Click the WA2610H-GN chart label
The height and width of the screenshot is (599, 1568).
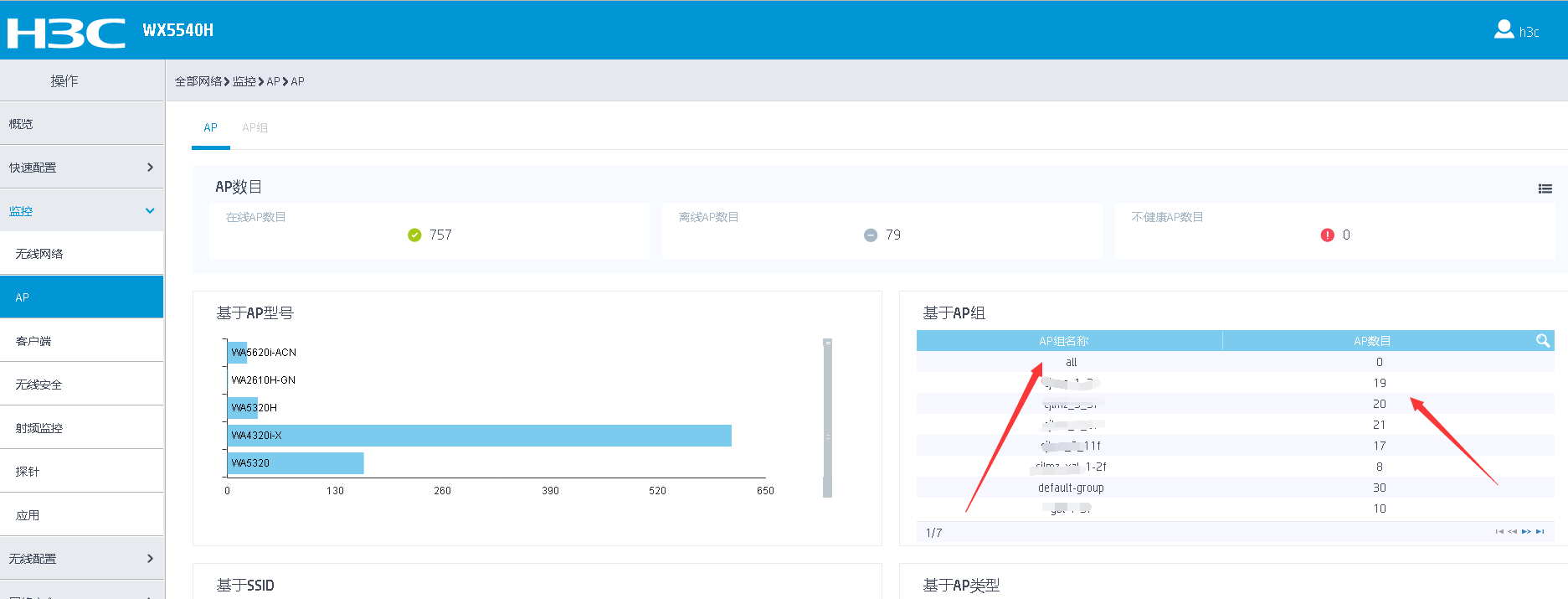263,380
